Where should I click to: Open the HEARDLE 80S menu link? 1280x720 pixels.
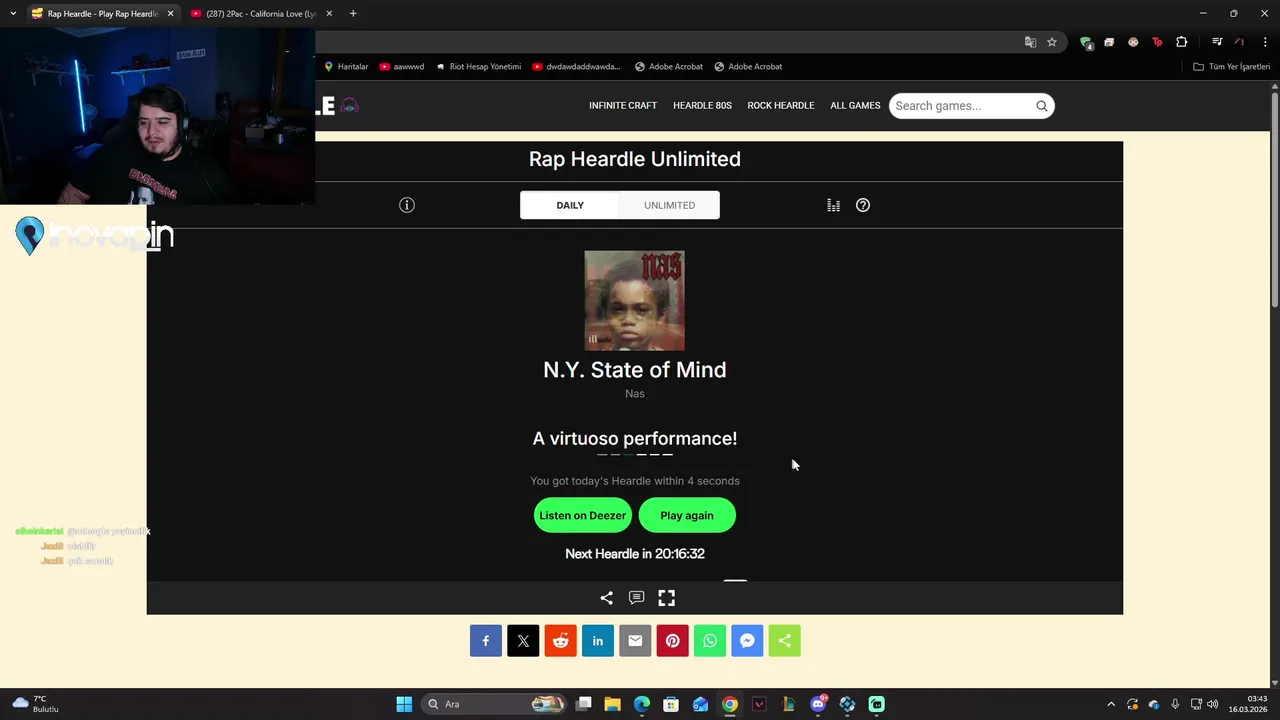pyautogui.click(x=702, y=105)
